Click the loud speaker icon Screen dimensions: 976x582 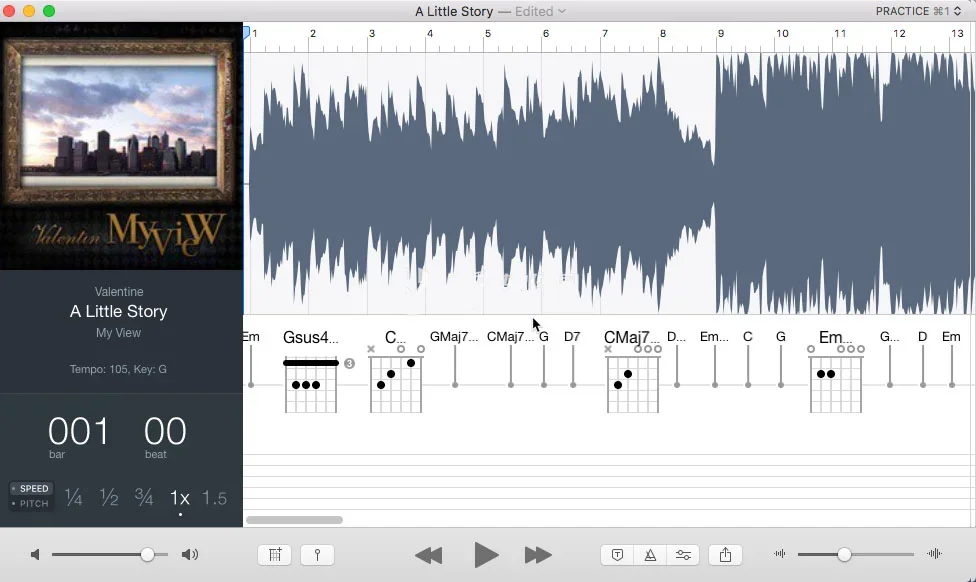tap(190, 555)
